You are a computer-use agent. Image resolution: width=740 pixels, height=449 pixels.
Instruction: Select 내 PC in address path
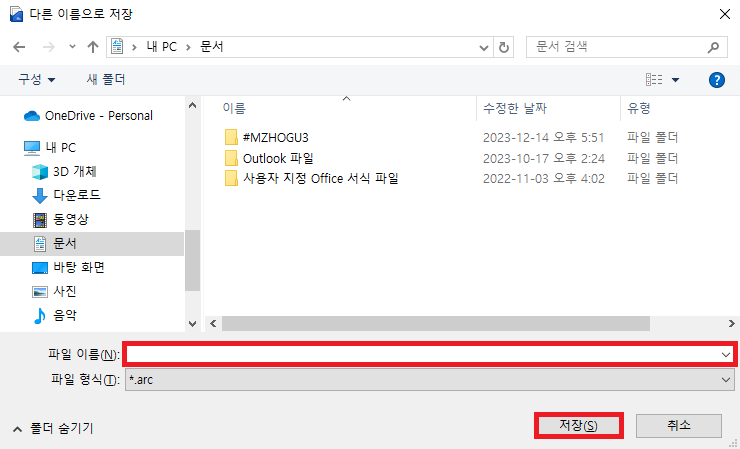point(161,47)
